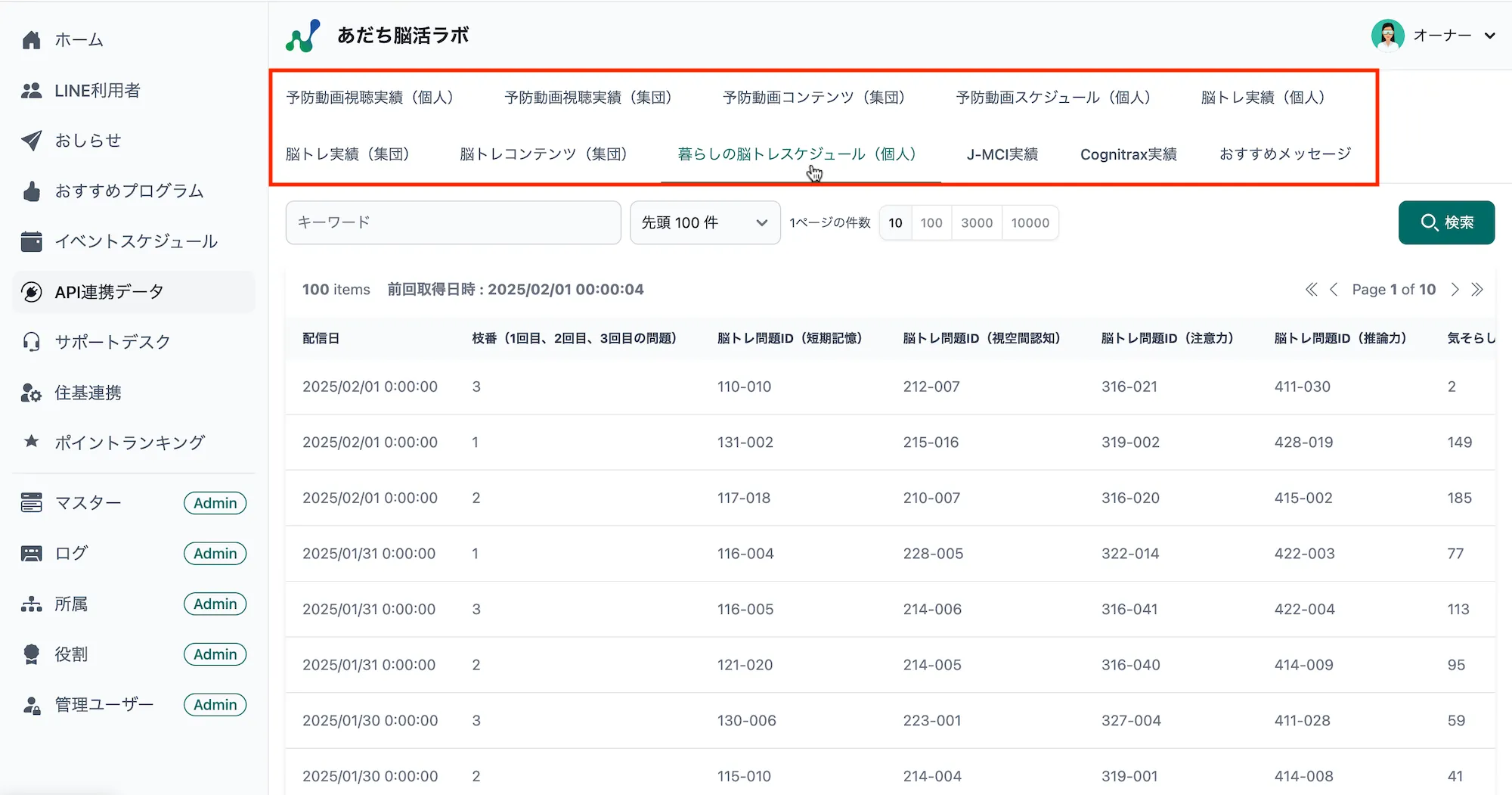Open おすすめメッセージ tab

pyautogui.click(x=1285, y=154)
